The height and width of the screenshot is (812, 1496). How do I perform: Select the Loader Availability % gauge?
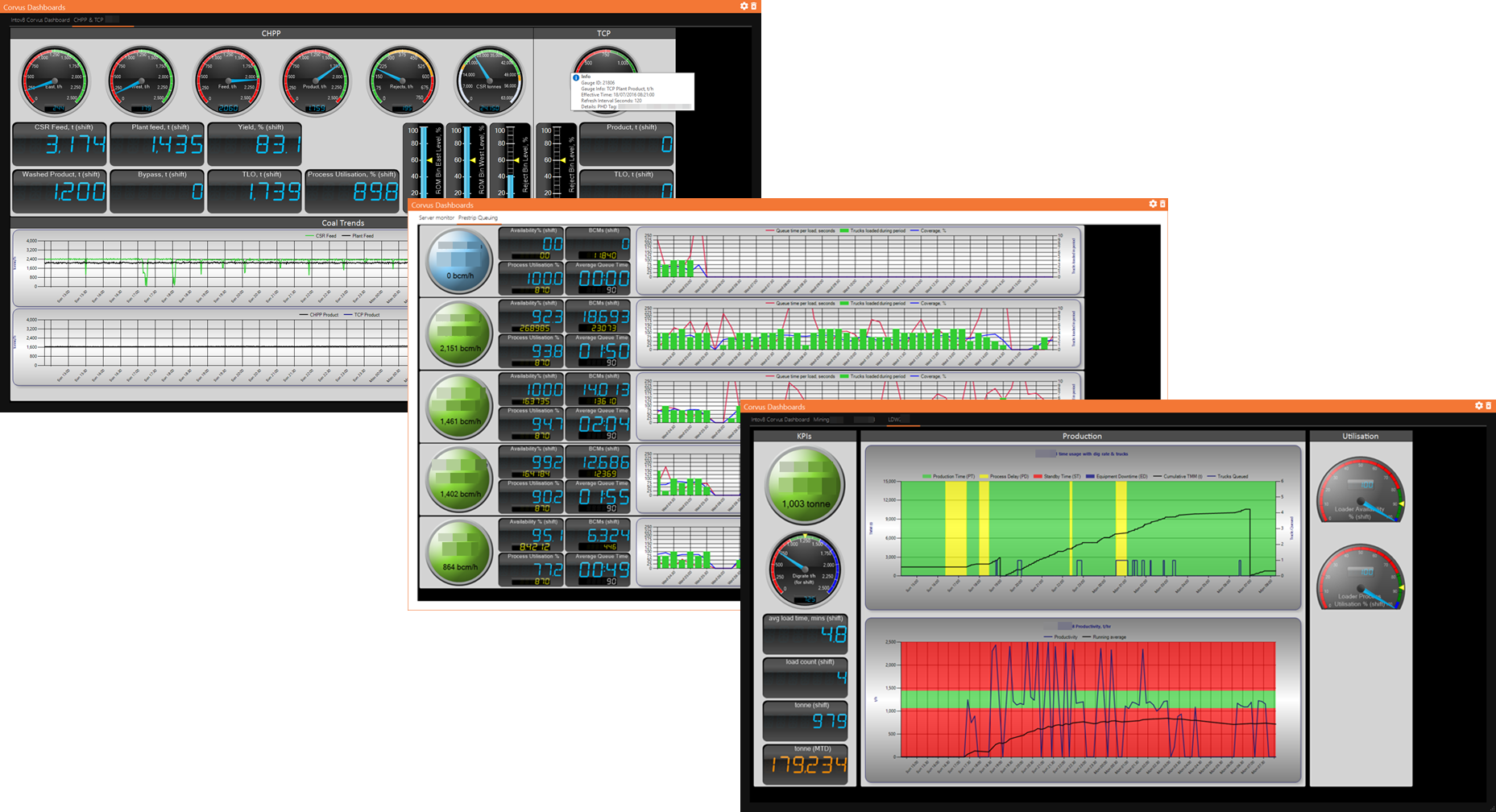[1361, 491]
